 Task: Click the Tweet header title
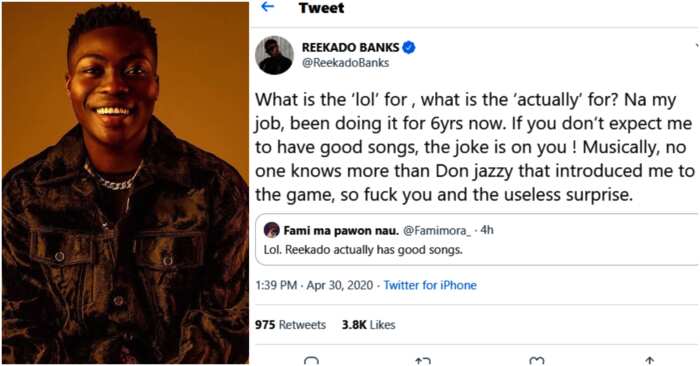click(321, 8)
